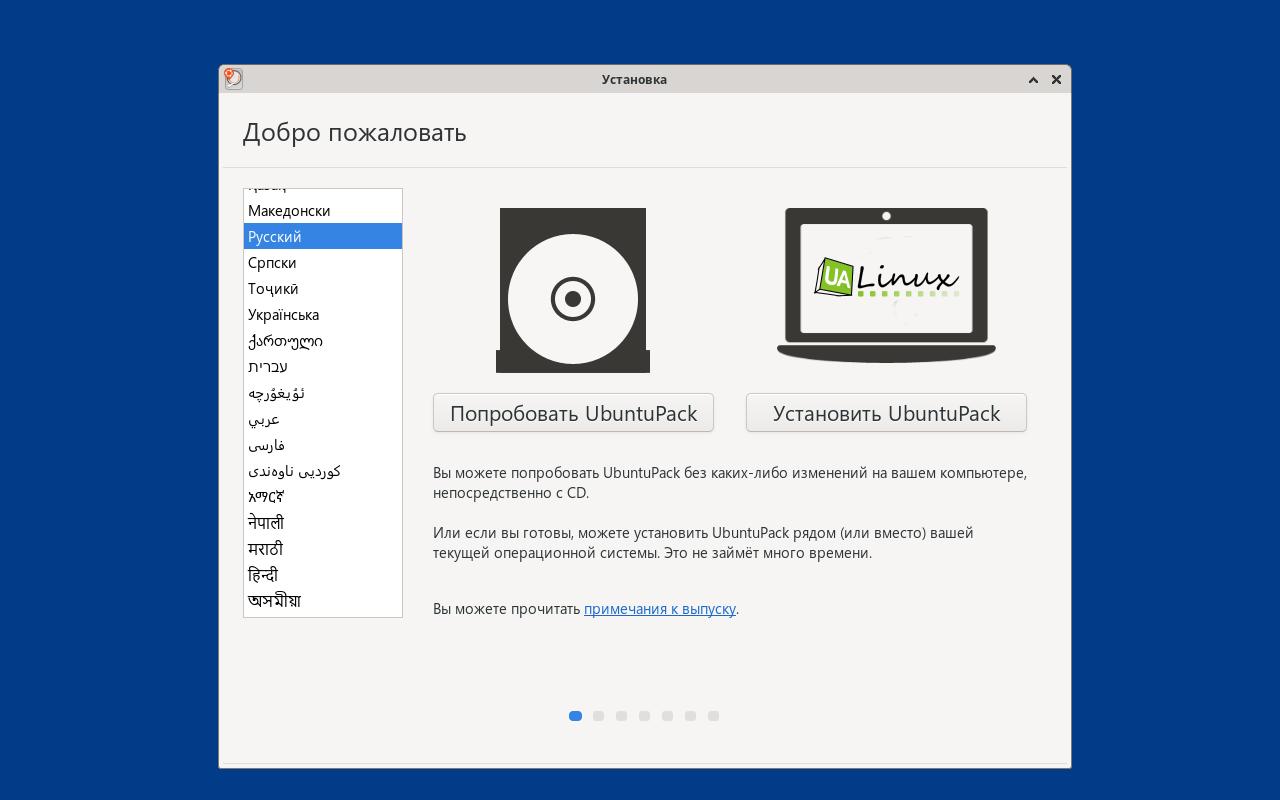1280x800 pixels.
Task: Open the примечания к выпуску link
Action: tap(660, 609)
